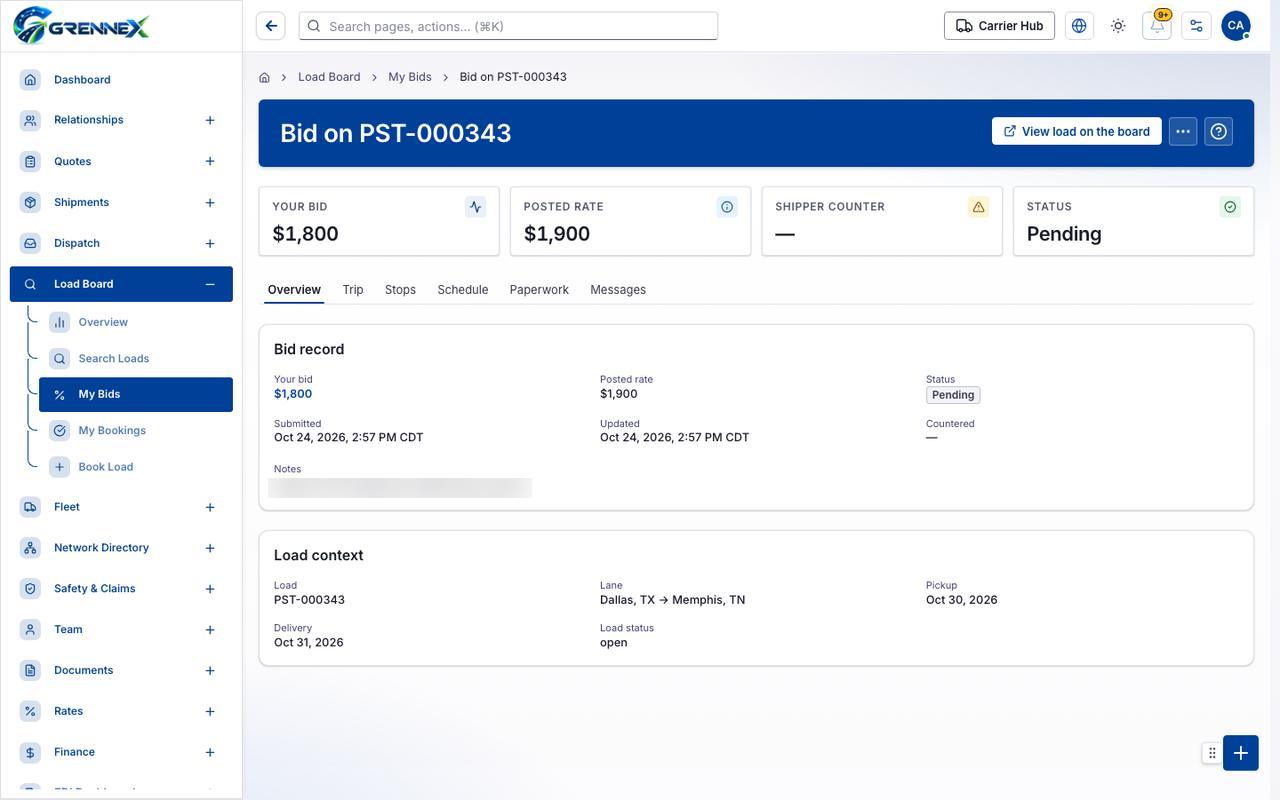This screenshot has height=800, width=1280.
Task: Click the Shipper Counter warning icon
Action: pos(978,207)
